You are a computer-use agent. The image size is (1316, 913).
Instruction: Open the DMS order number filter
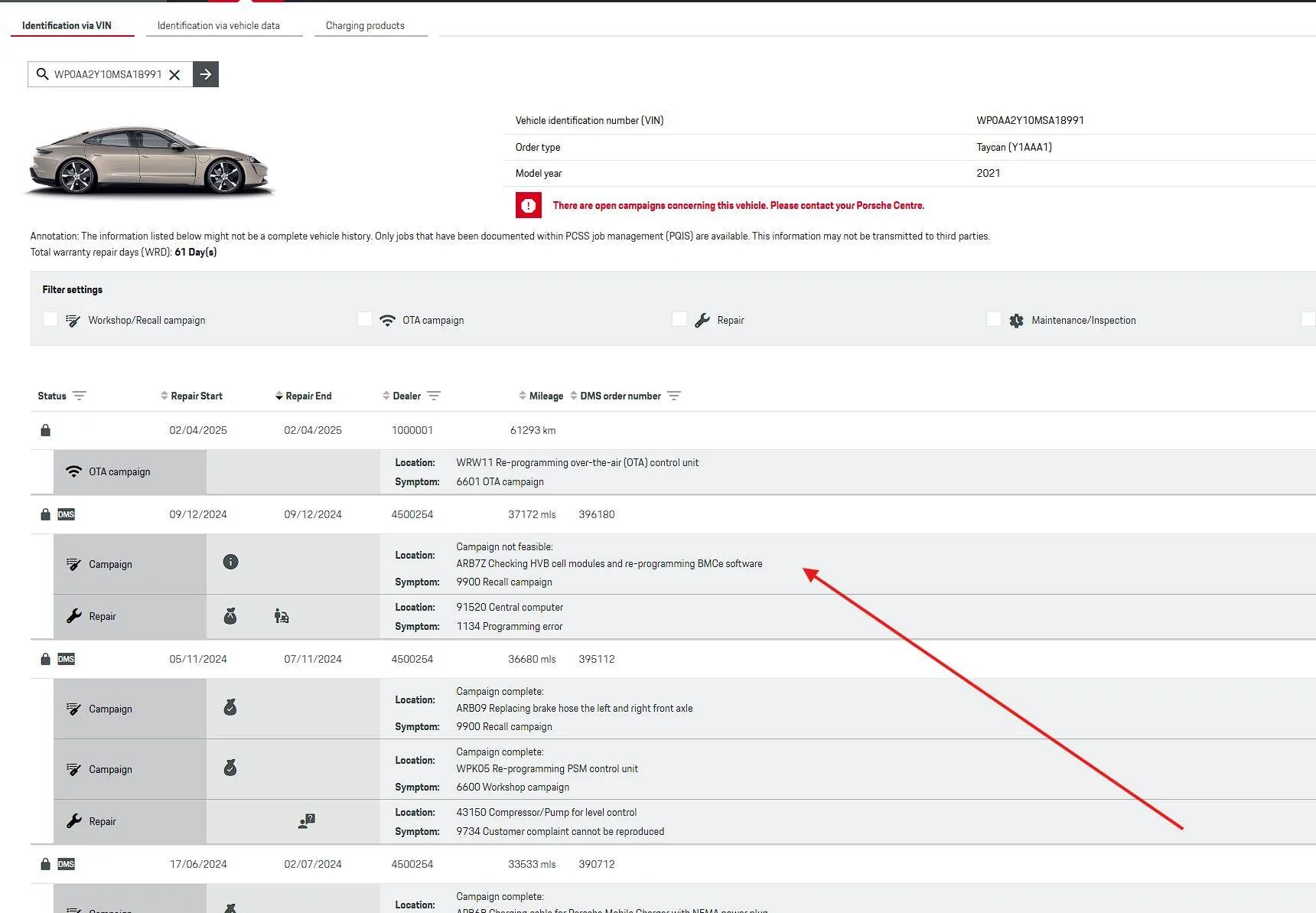(674, 396)
